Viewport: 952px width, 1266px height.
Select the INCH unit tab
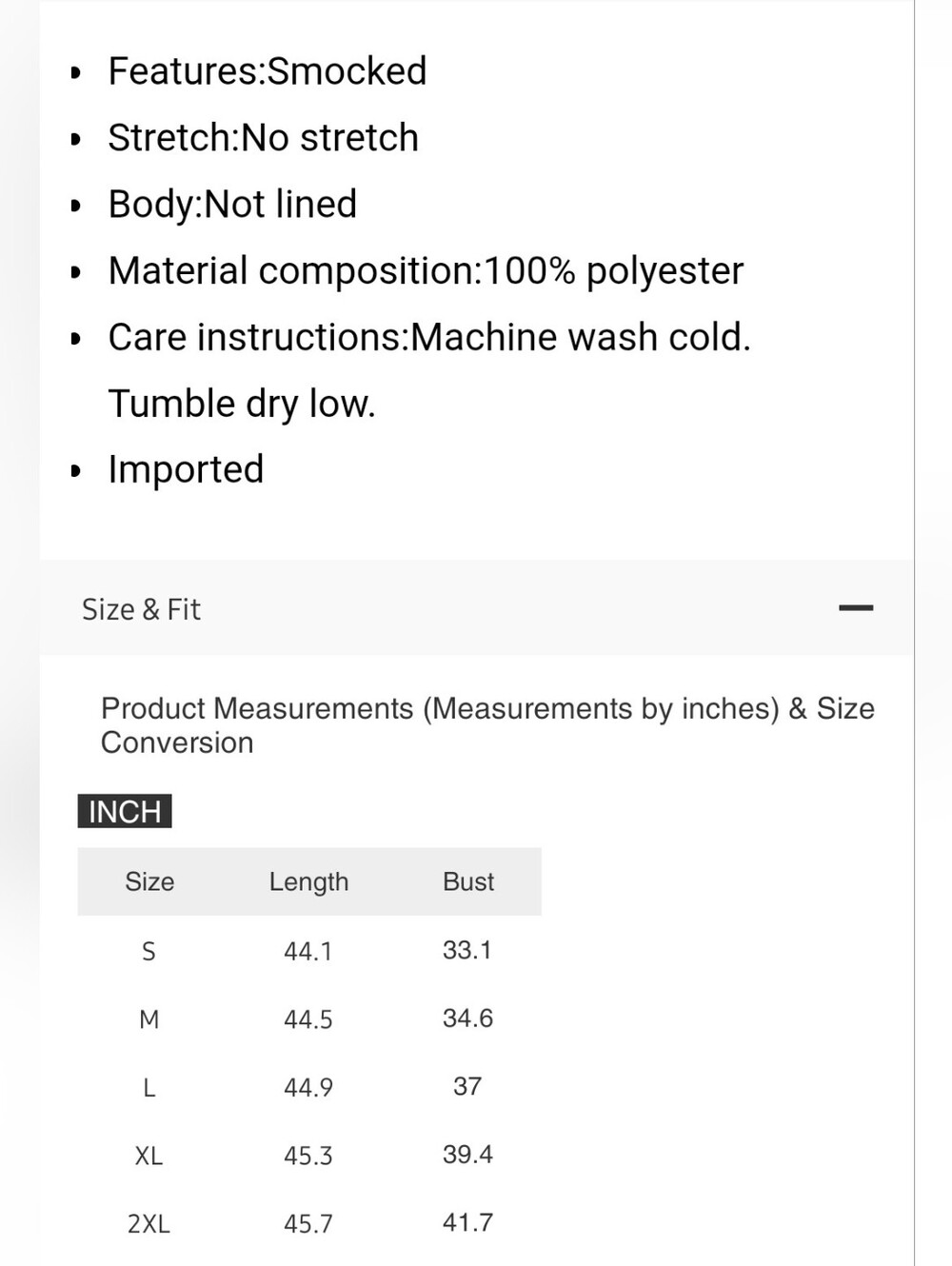click(x=125, y=811)
